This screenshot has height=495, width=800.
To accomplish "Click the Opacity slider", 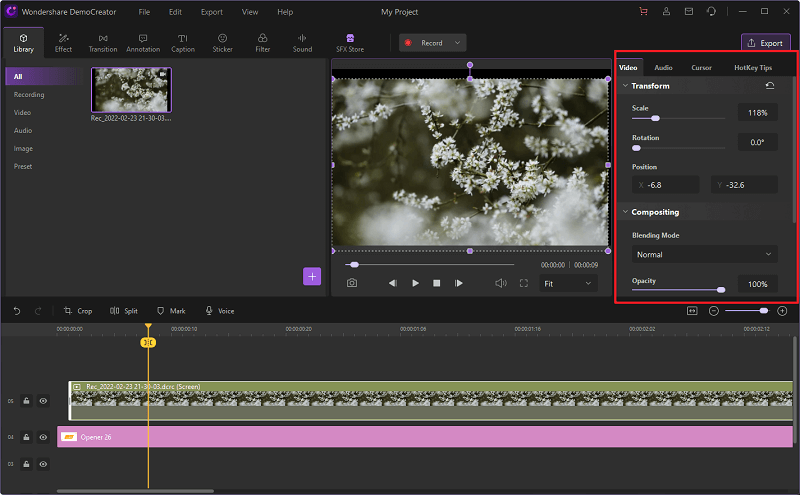I will [678, 289].
